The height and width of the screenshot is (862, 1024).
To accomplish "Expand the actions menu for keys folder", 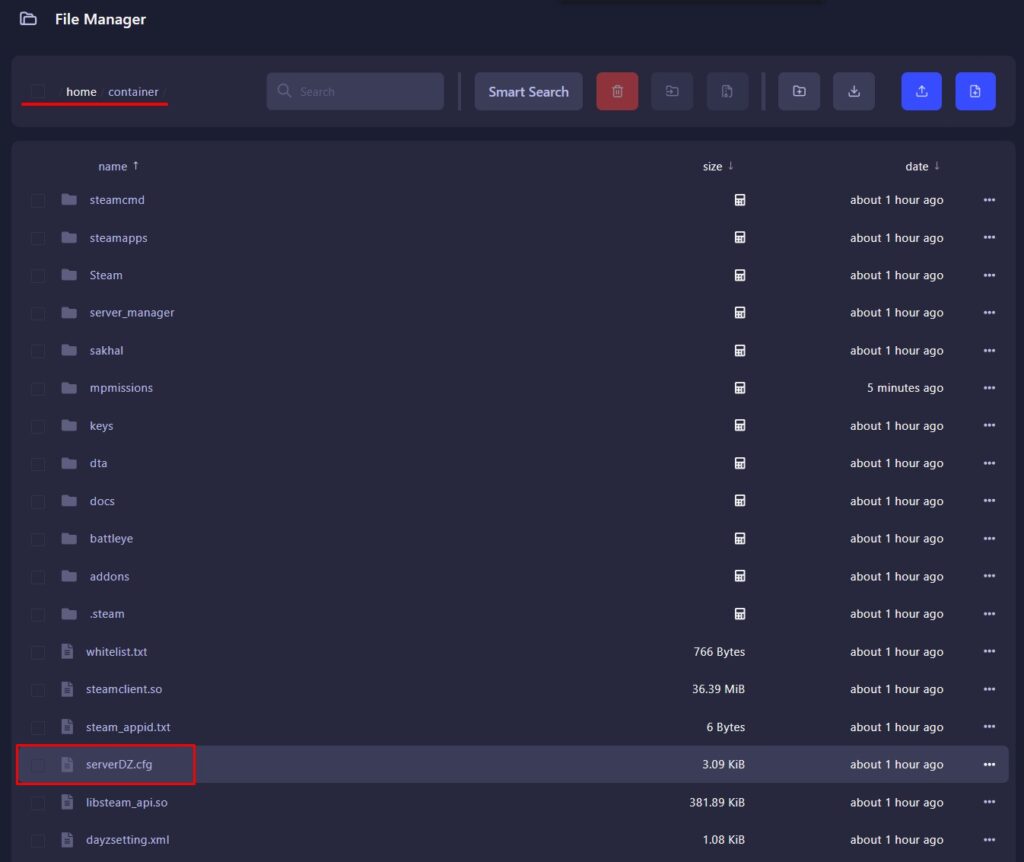I will (989, 426).
